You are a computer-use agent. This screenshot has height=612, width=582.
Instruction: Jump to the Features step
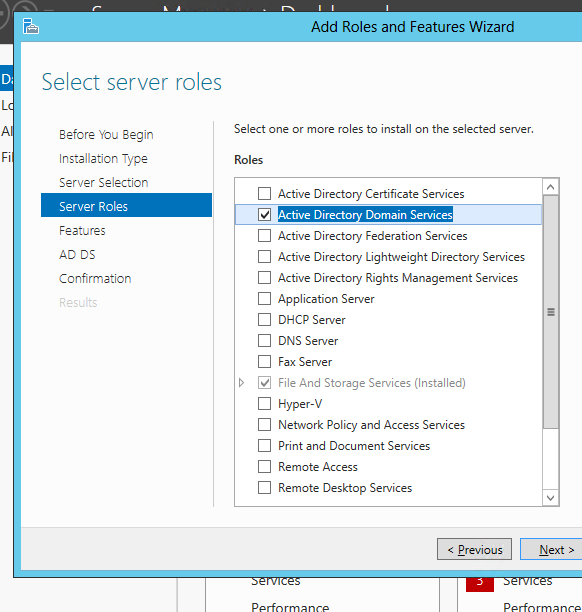pyautogui.click(x=82, y=231)
